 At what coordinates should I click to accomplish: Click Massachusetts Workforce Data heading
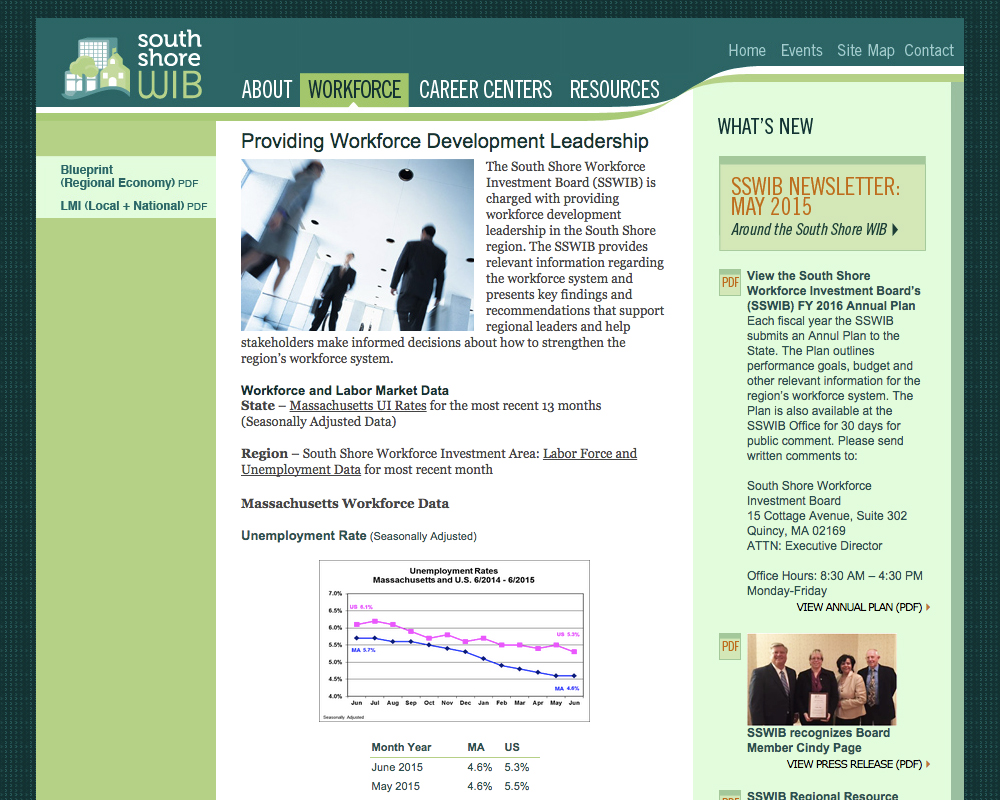345,503
